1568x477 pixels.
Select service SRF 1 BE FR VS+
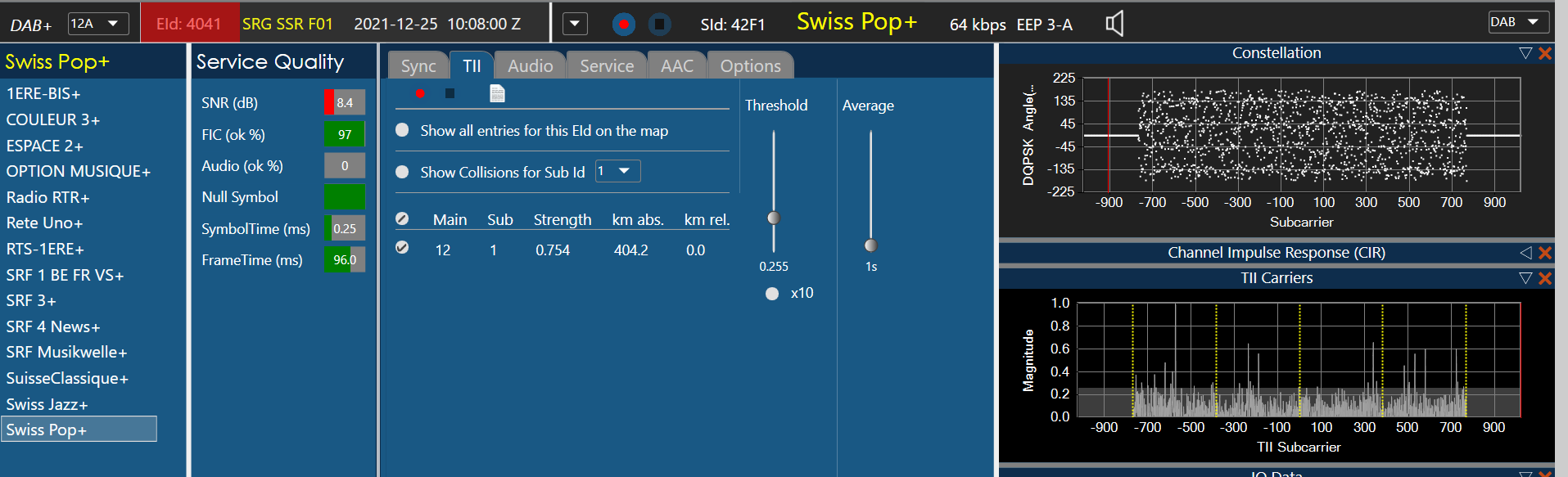[66, 275]
